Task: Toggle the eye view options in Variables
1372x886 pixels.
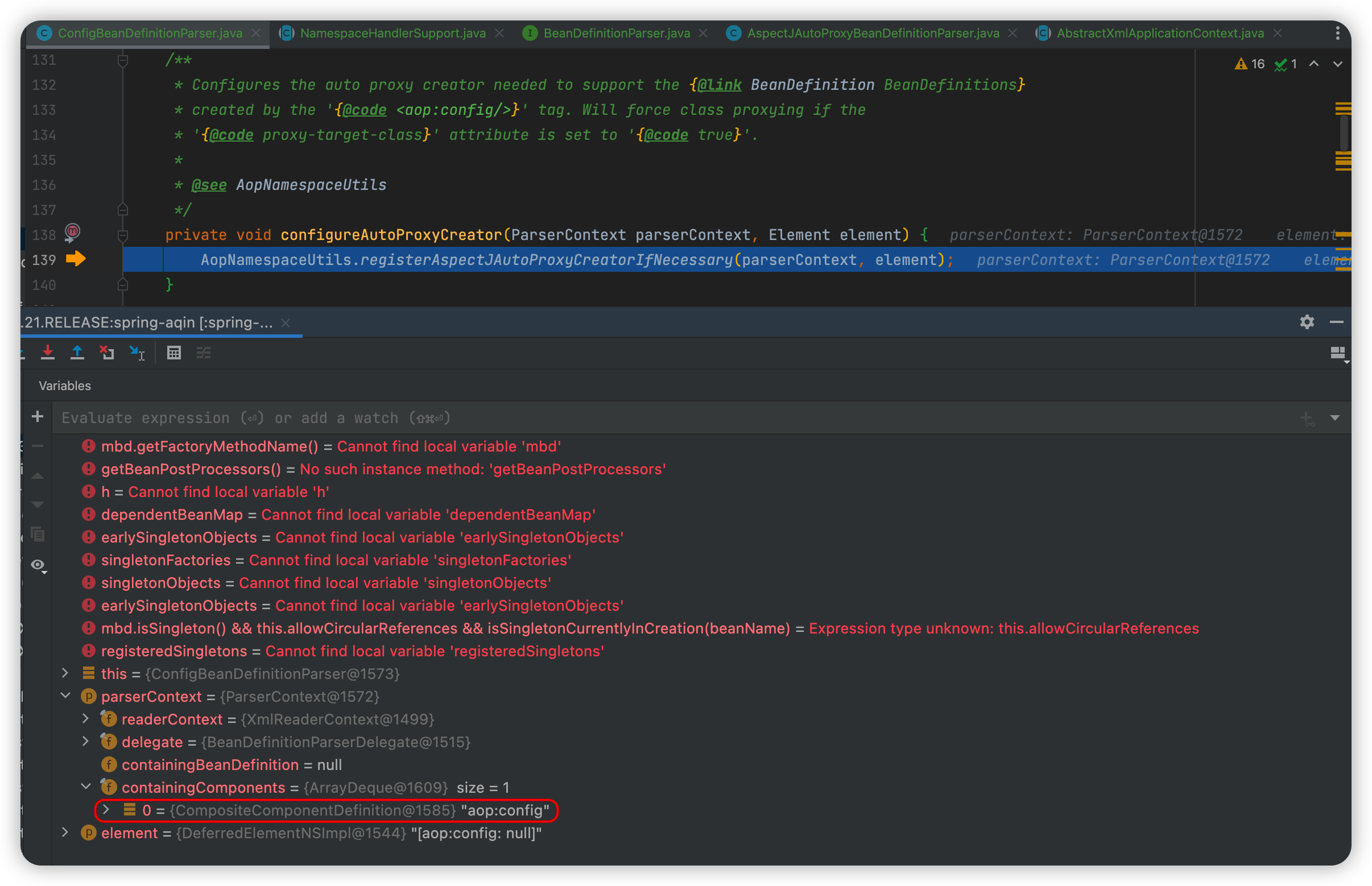Action: [38, 565]
